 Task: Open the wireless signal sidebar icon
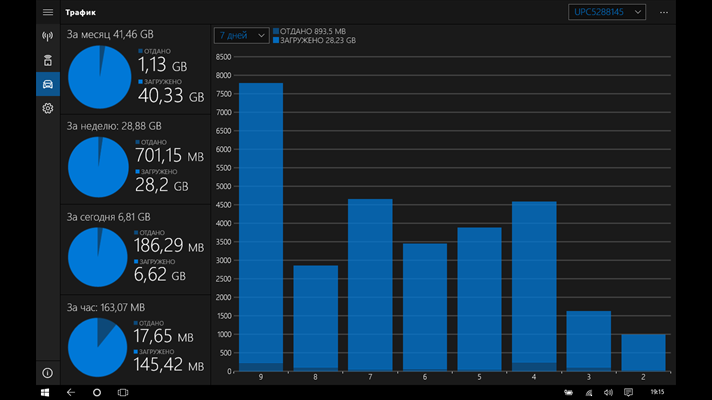pyautogui.click(x=48, y=36)
